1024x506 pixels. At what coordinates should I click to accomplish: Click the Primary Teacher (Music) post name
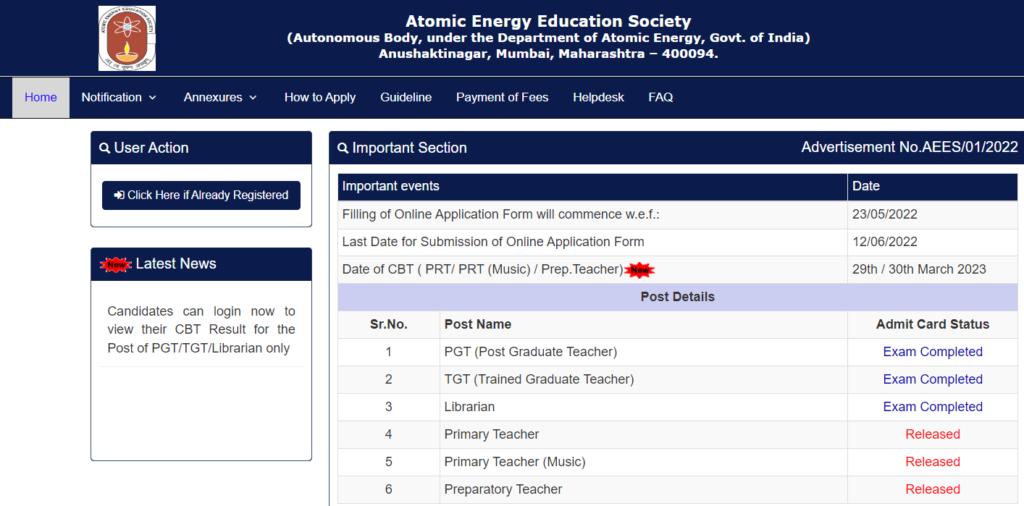[x=515, y=462]
